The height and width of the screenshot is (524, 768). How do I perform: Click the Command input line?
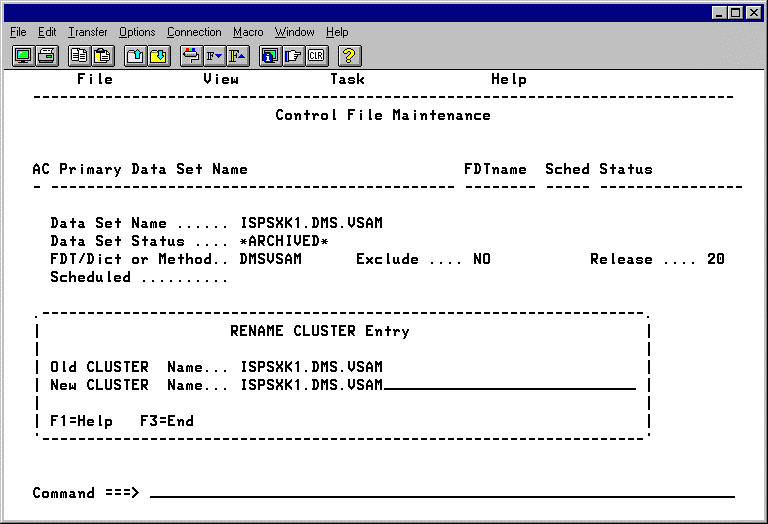pyautogui.click(x=440, y=493)
